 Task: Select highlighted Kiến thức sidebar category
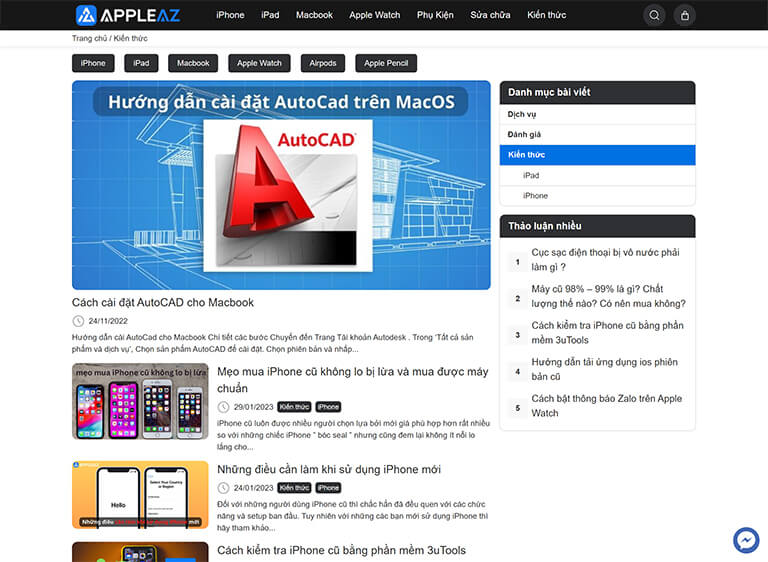598,155
